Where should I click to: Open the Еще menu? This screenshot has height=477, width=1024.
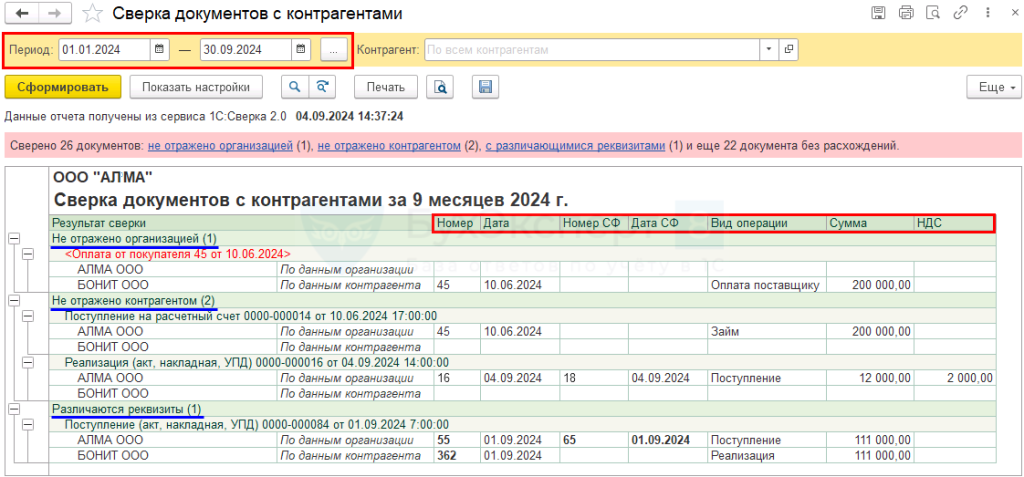[992, 87]
